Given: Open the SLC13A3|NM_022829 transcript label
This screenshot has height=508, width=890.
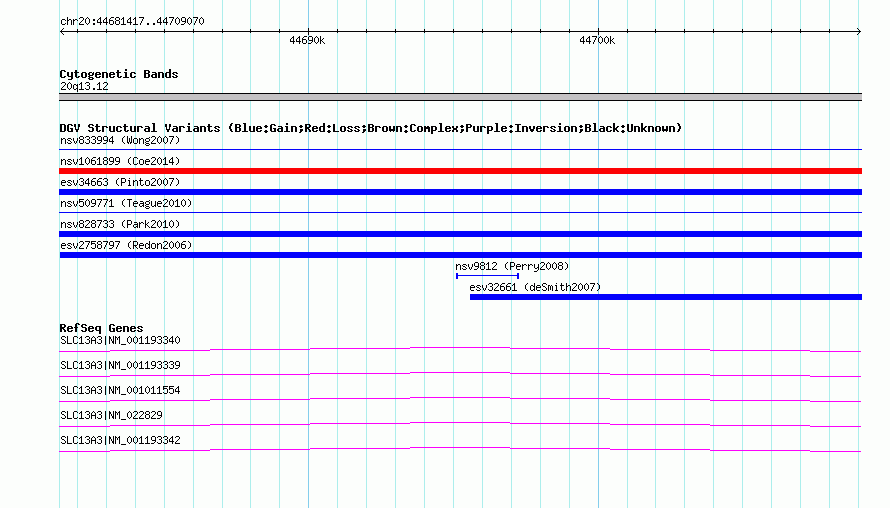Looking at the screenshot, I should 111,415.
